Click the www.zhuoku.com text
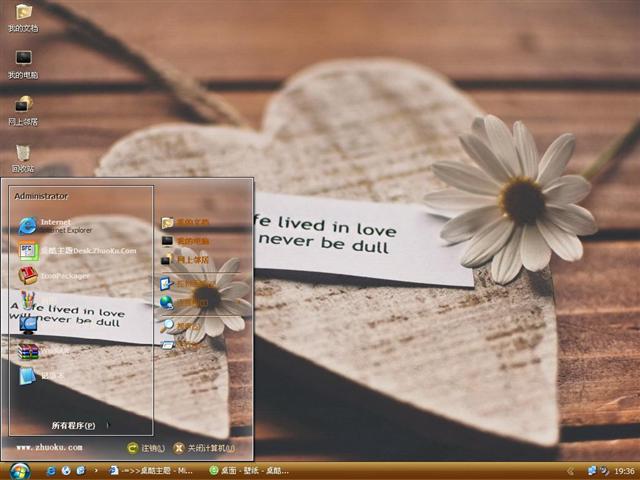Screen dimensions: 640x480 pyautogui.click(x=49, y=447)
